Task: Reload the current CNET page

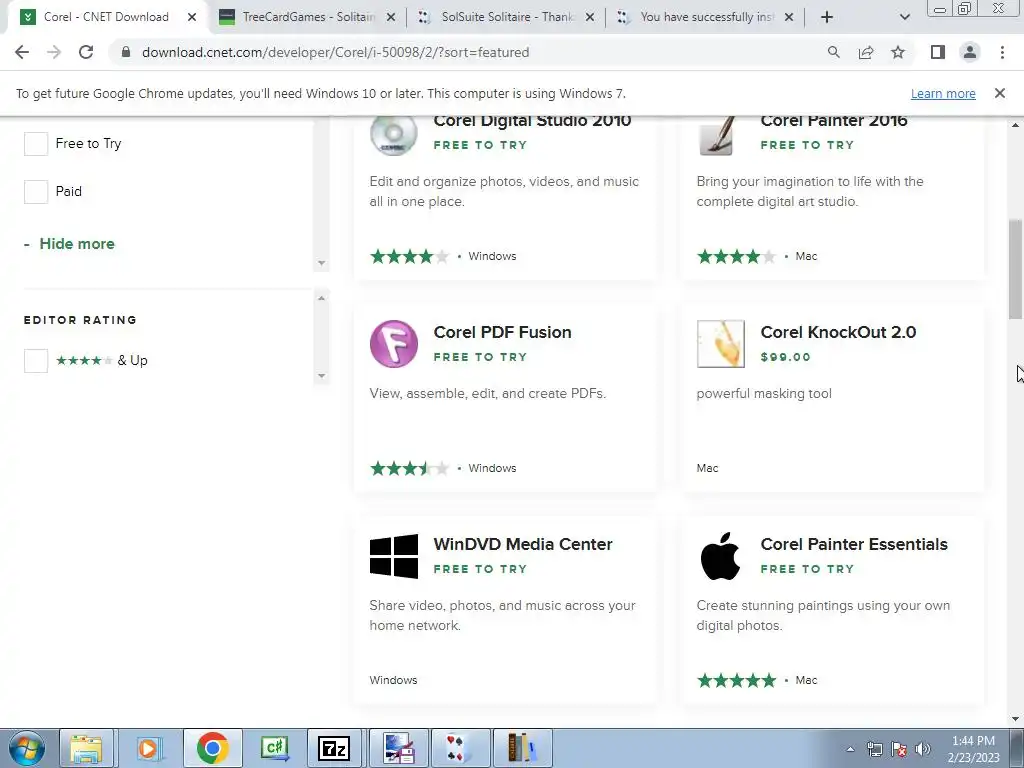Action: [x=86, y=52]
